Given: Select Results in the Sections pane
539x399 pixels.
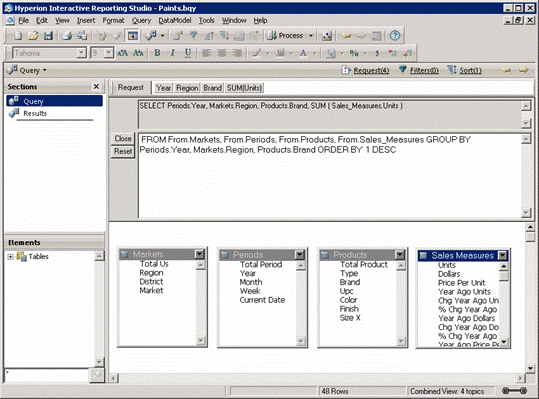Looking at the screenshot, I should 35,113.
